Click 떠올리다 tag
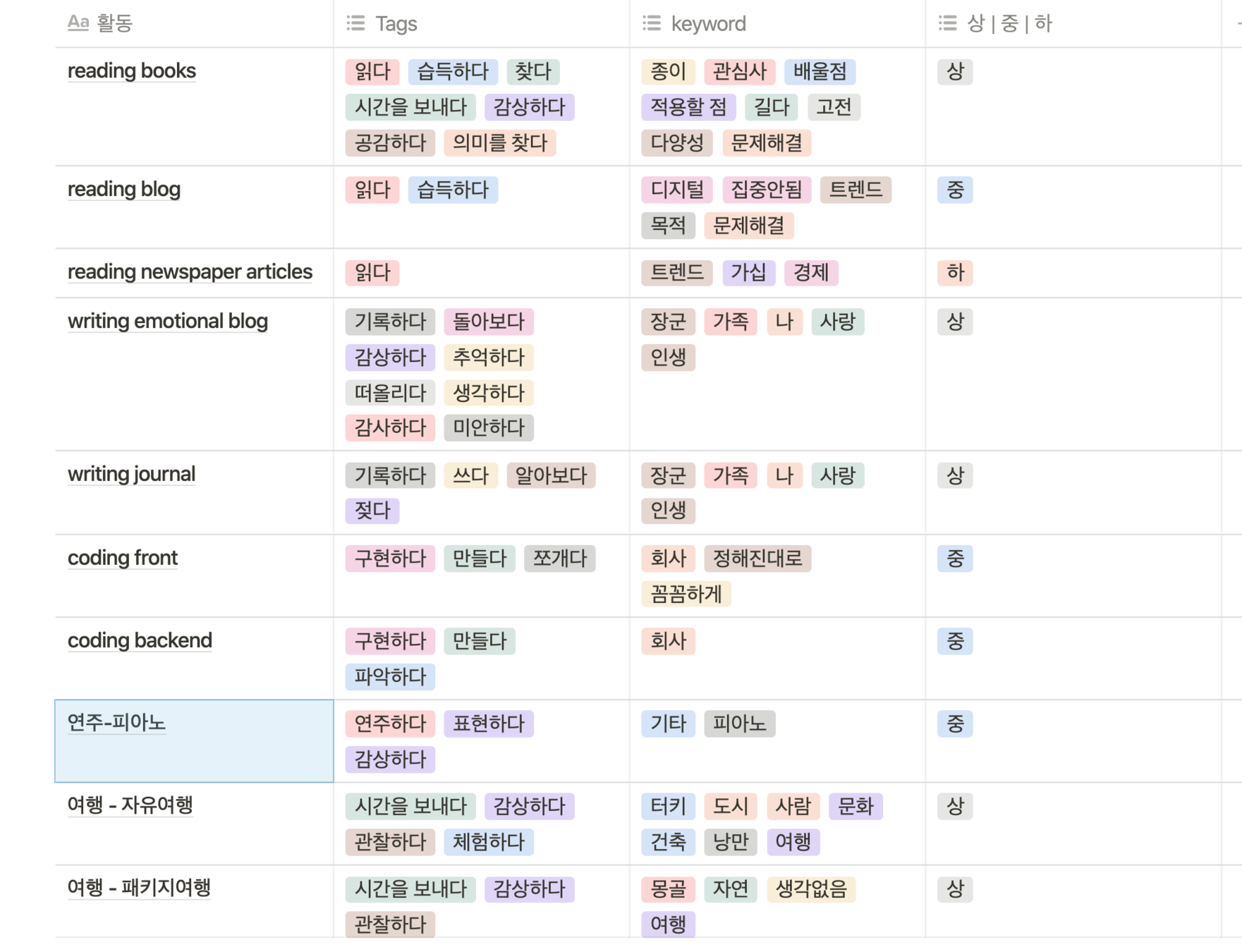Image resolution: width=1242 pixels, height=952 pixels. tap(390, 393)
